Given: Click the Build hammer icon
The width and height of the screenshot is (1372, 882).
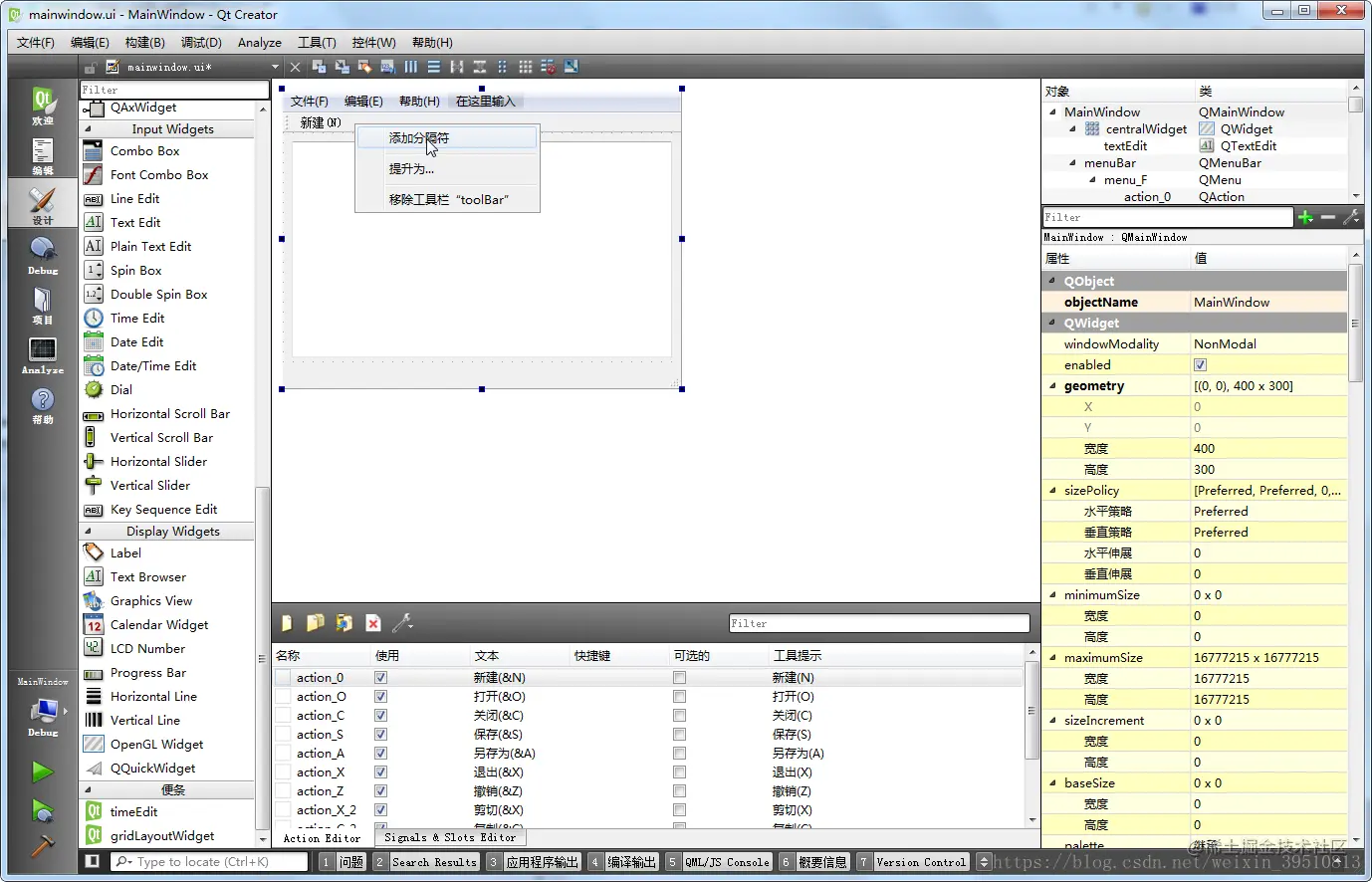Looking at the screenshot, I should tap(42, 845).
